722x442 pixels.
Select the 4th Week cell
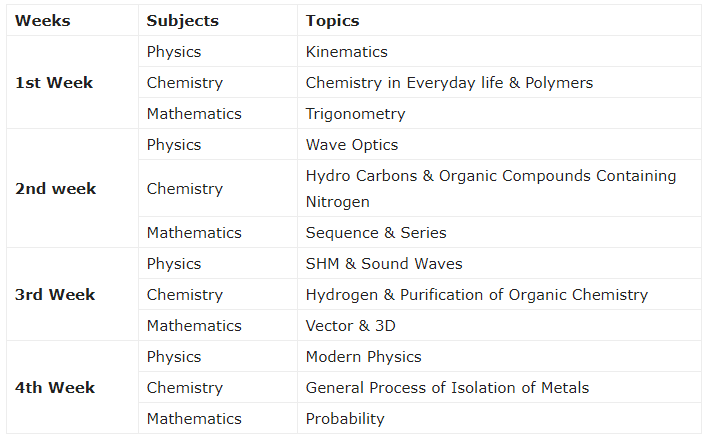(x=72, y=387)
